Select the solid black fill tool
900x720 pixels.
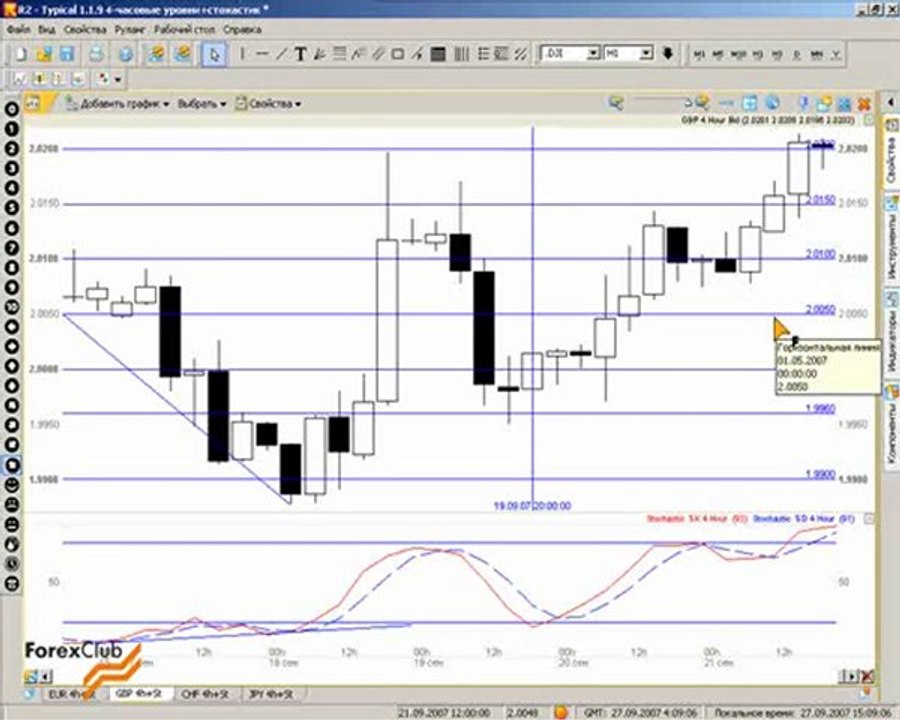pyautogui.click(x=438, y=54)
